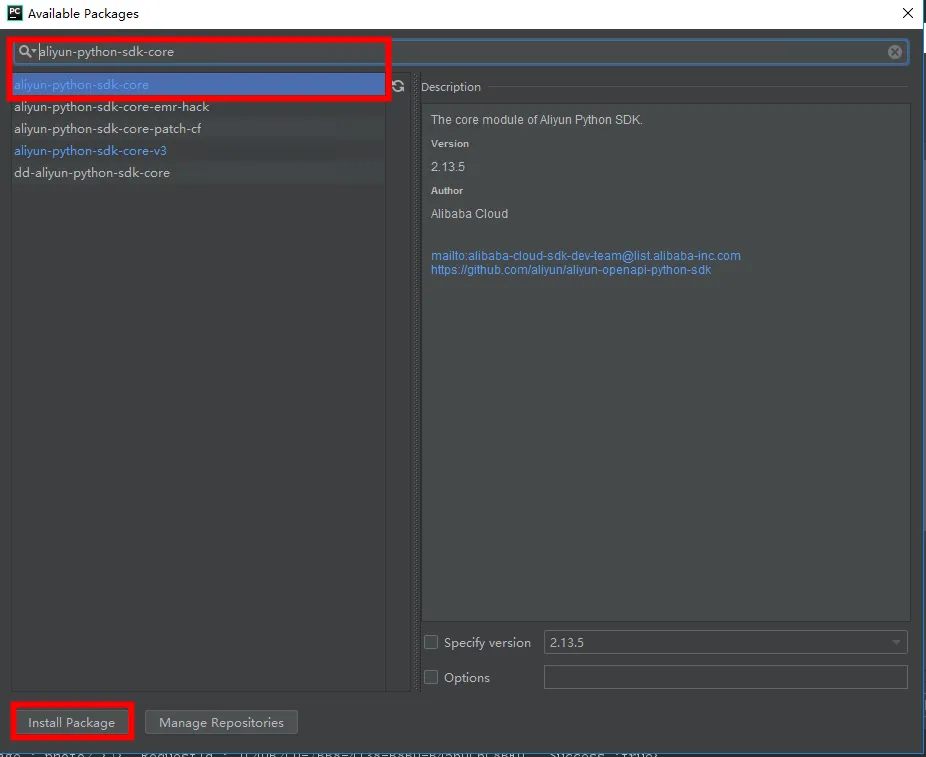Tick the Options checkbox
Screen dimensions: 926x757
431,677
